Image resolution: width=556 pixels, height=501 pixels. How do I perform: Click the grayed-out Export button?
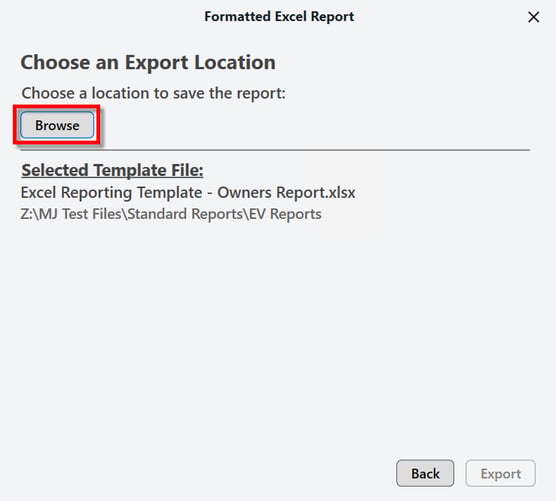coord(500,473)
